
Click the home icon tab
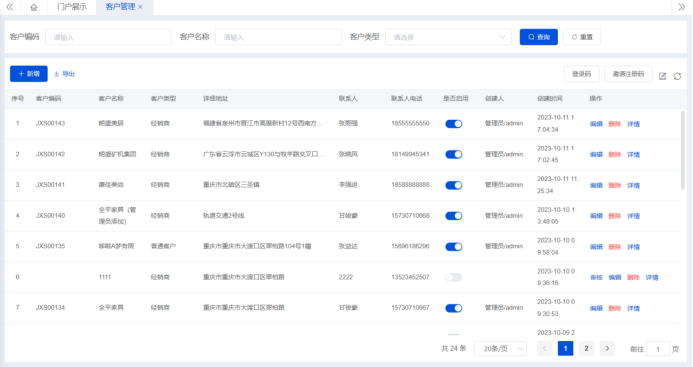[34, 7]
